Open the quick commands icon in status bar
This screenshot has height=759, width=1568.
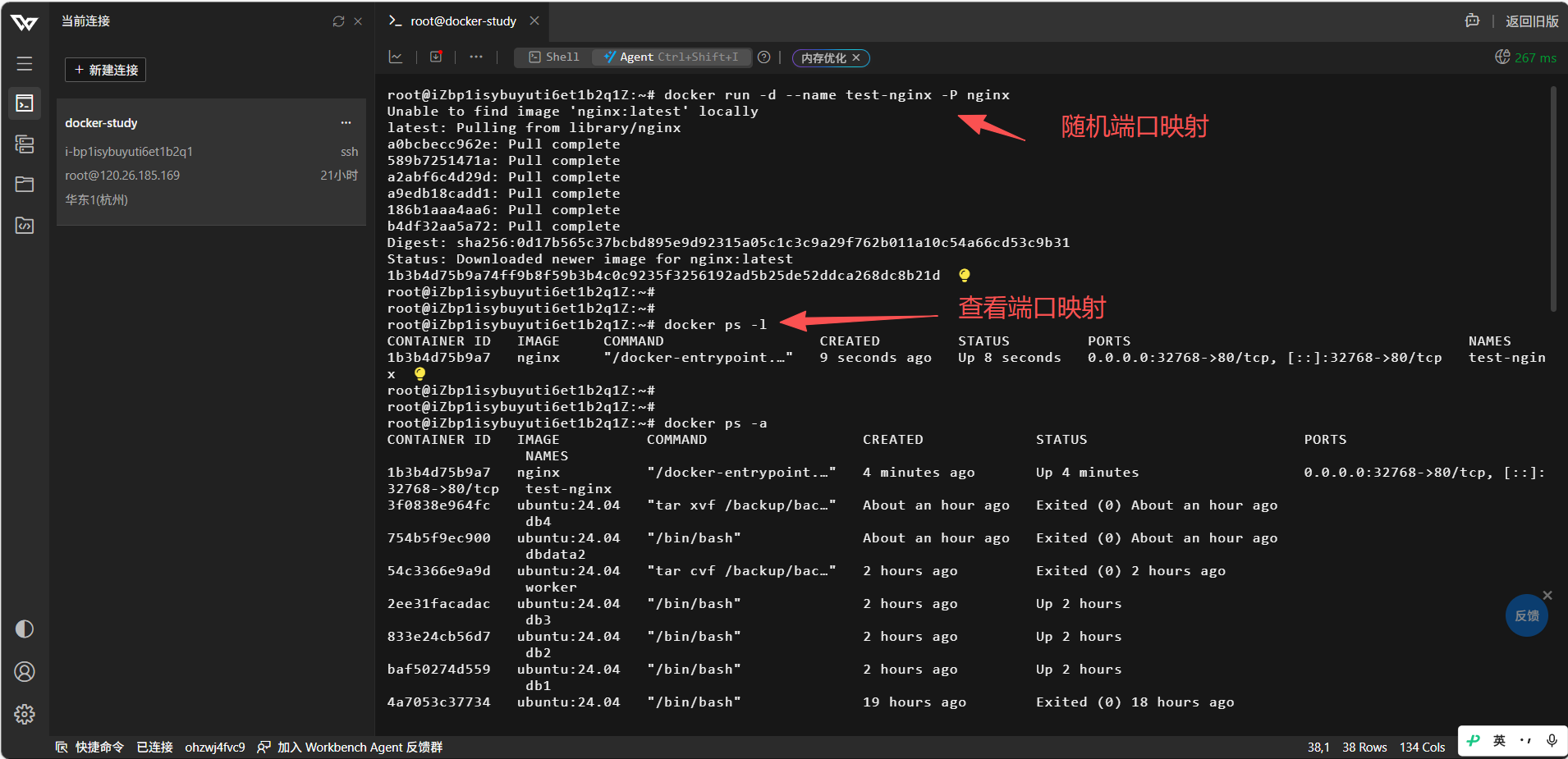(x=62, y=747)
